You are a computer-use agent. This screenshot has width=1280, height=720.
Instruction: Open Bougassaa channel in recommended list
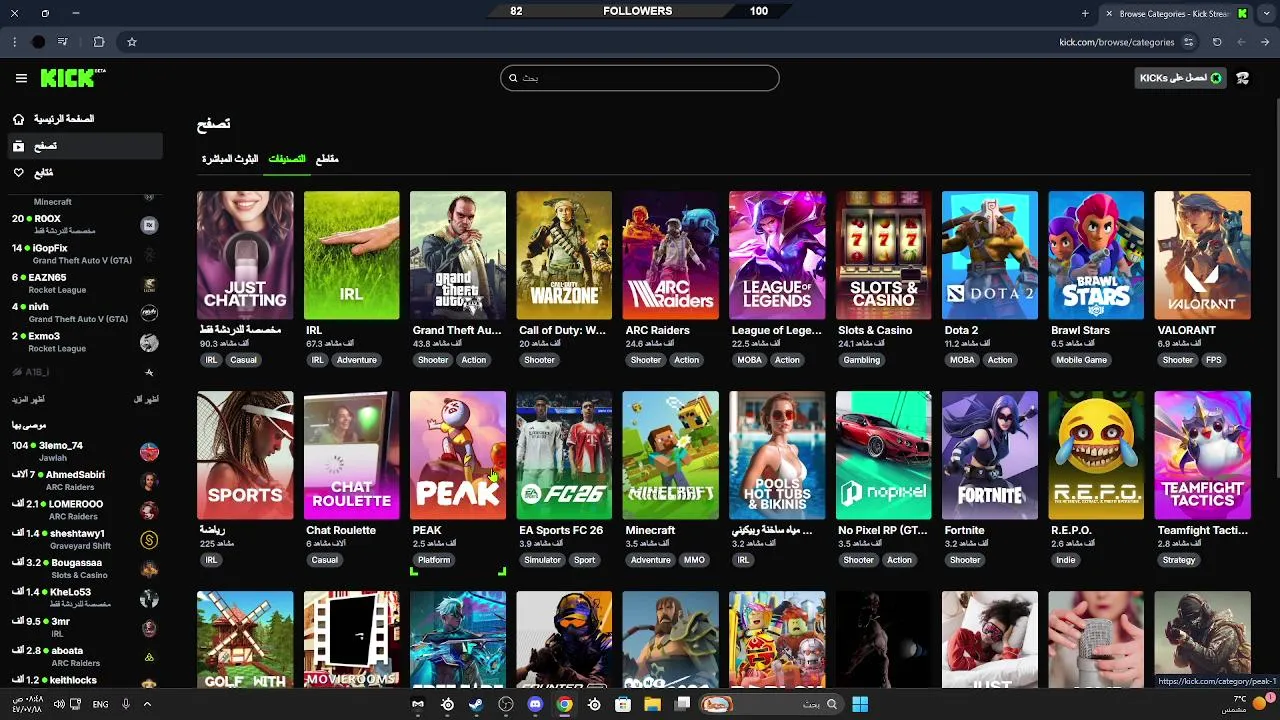point(84,568)
